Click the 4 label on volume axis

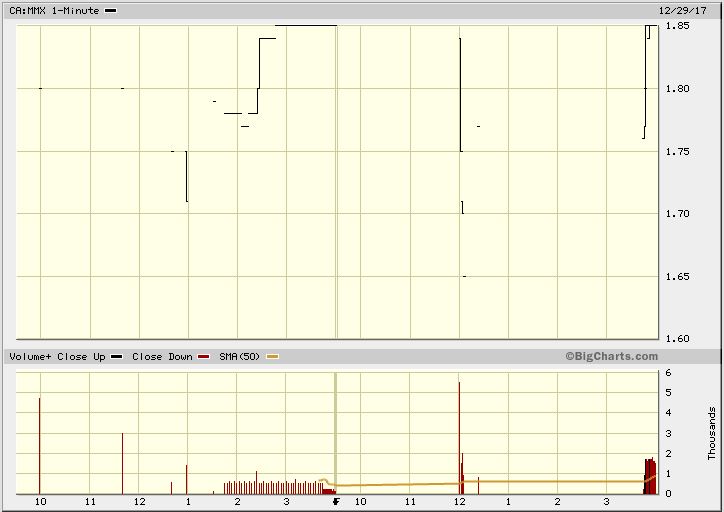pos(668,413)
